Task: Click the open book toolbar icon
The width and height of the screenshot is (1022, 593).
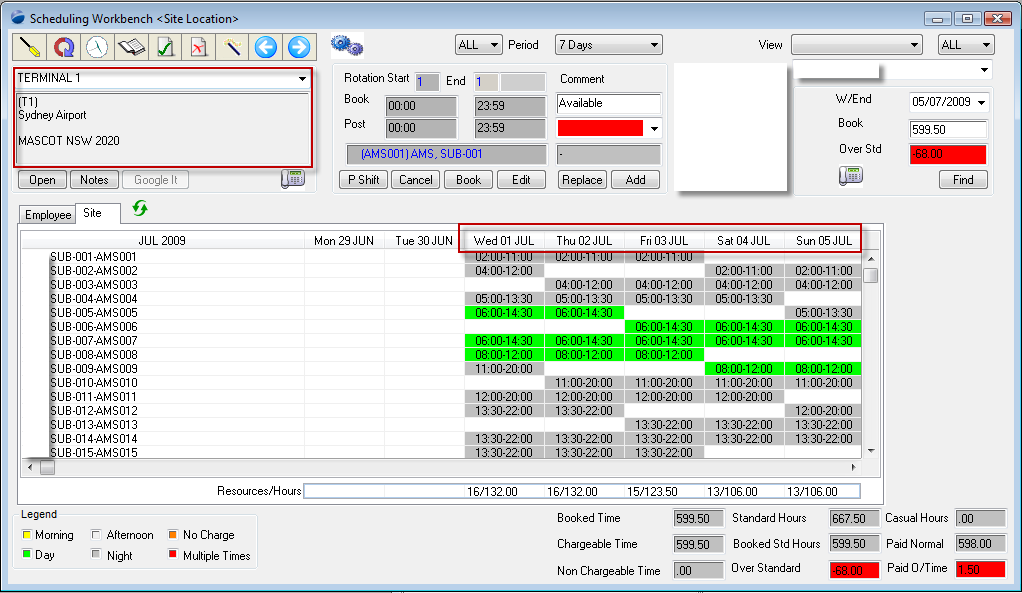Action: point(131,47)
